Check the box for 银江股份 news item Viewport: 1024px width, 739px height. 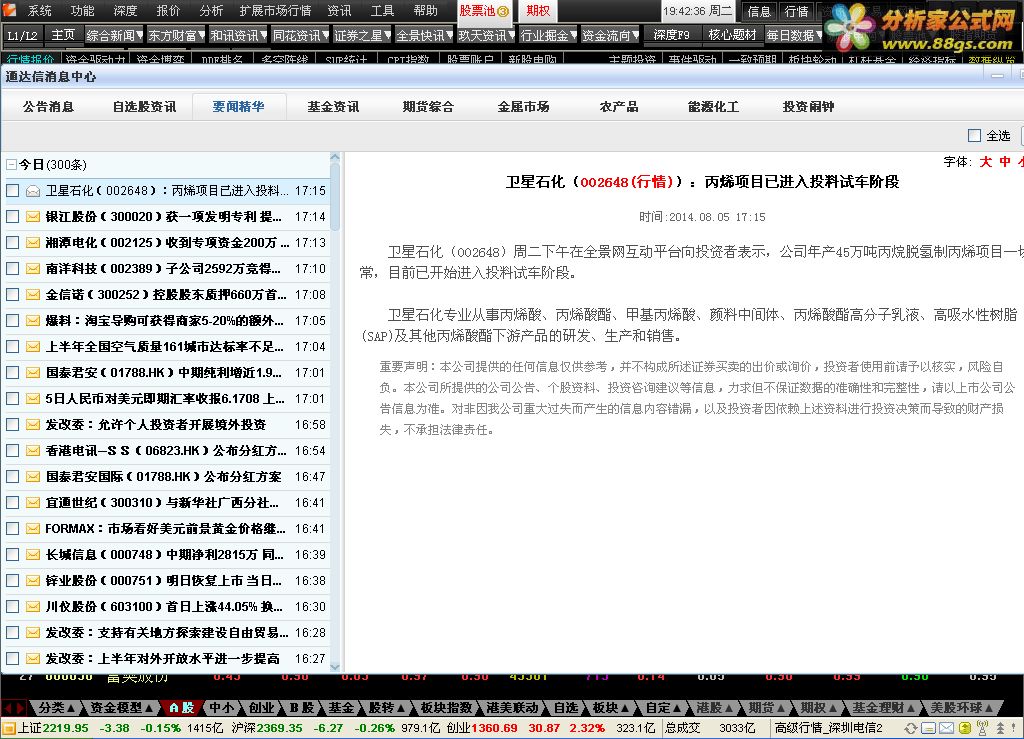(x=12, y=217)
